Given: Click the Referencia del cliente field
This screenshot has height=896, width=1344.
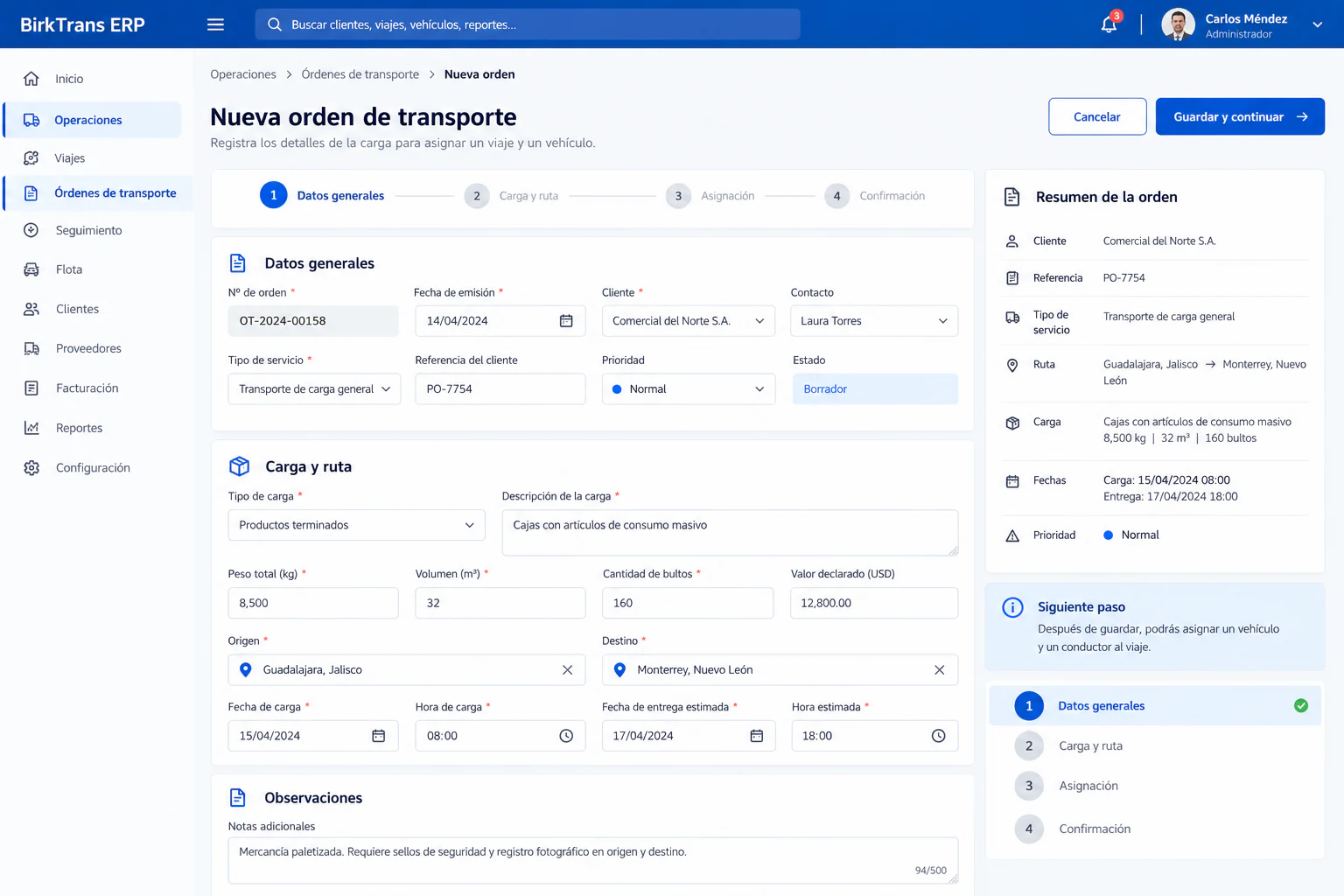Looking at the screenshot, I should (x=500, y=389).
